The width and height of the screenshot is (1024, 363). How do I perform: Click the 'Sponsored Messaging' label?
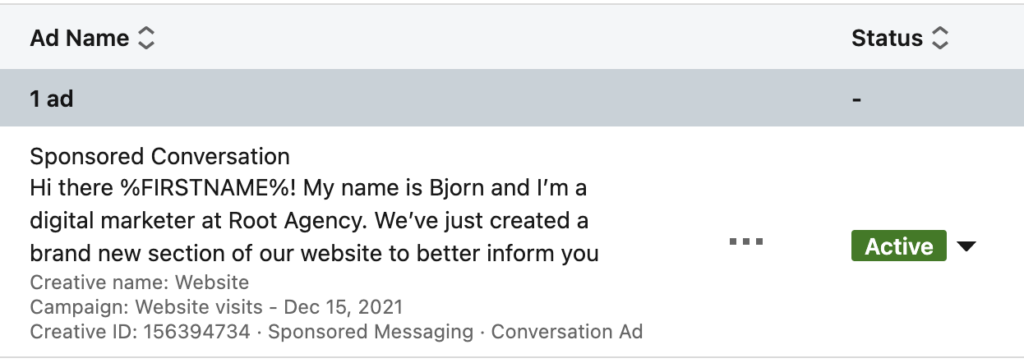tap(370, 332)
